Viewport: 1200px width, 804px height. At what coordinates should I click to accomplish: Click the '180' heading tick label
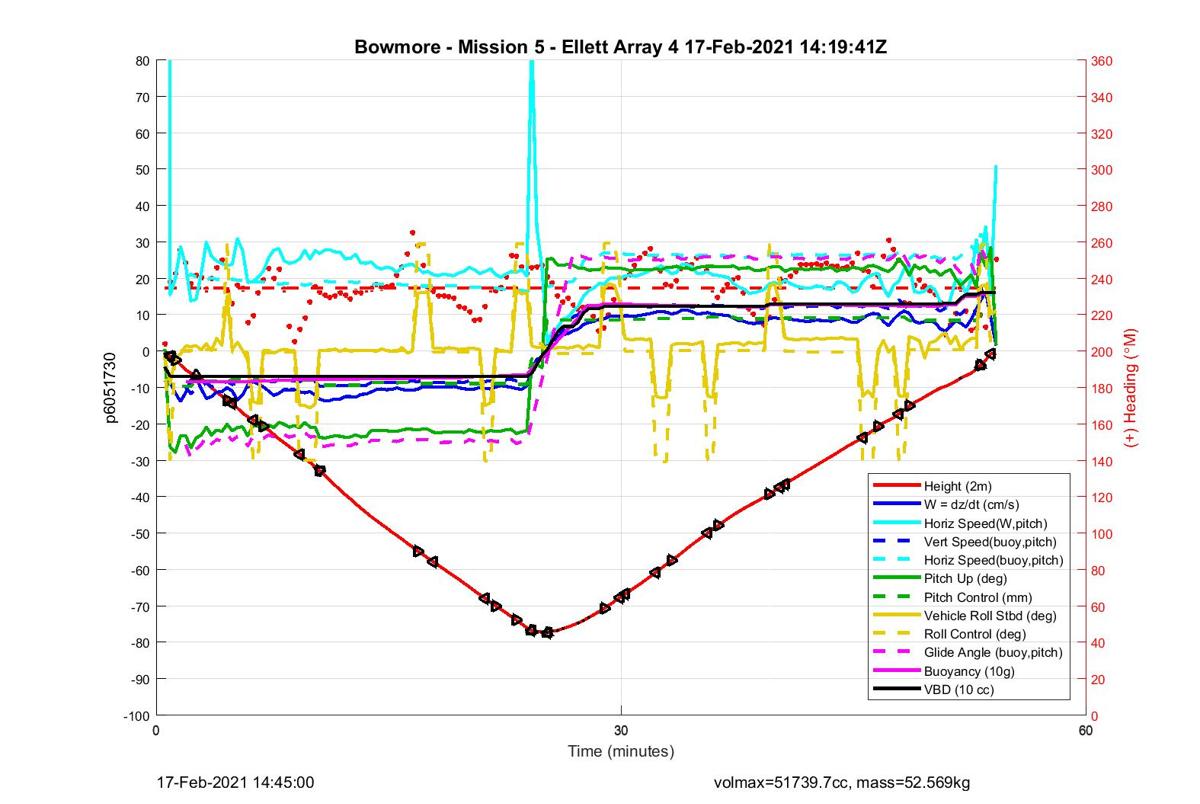click(1103, 388)
